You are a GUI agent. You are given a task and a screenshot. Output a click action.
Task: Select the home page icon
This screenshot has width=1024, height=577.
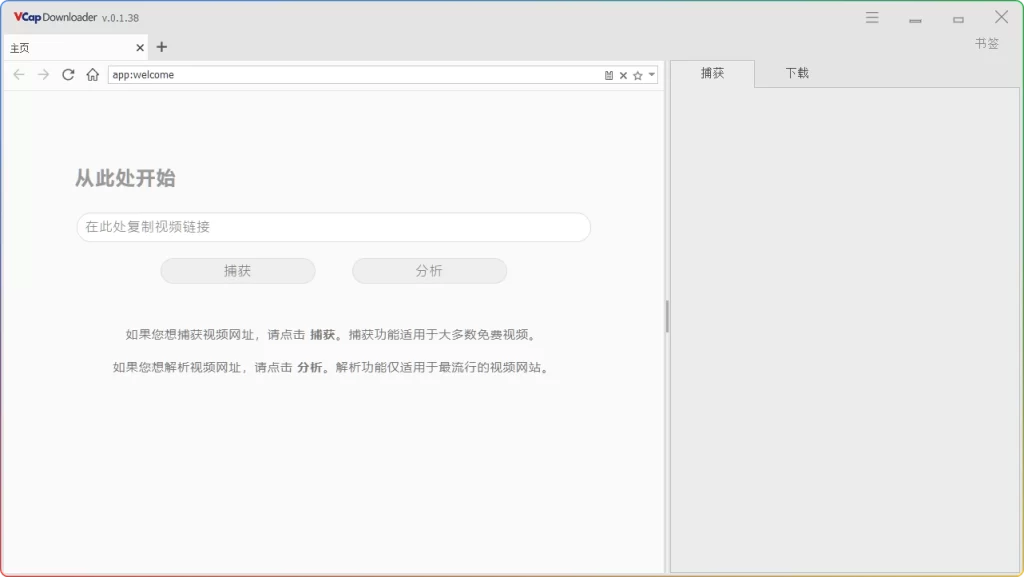(x=91, y=74)
